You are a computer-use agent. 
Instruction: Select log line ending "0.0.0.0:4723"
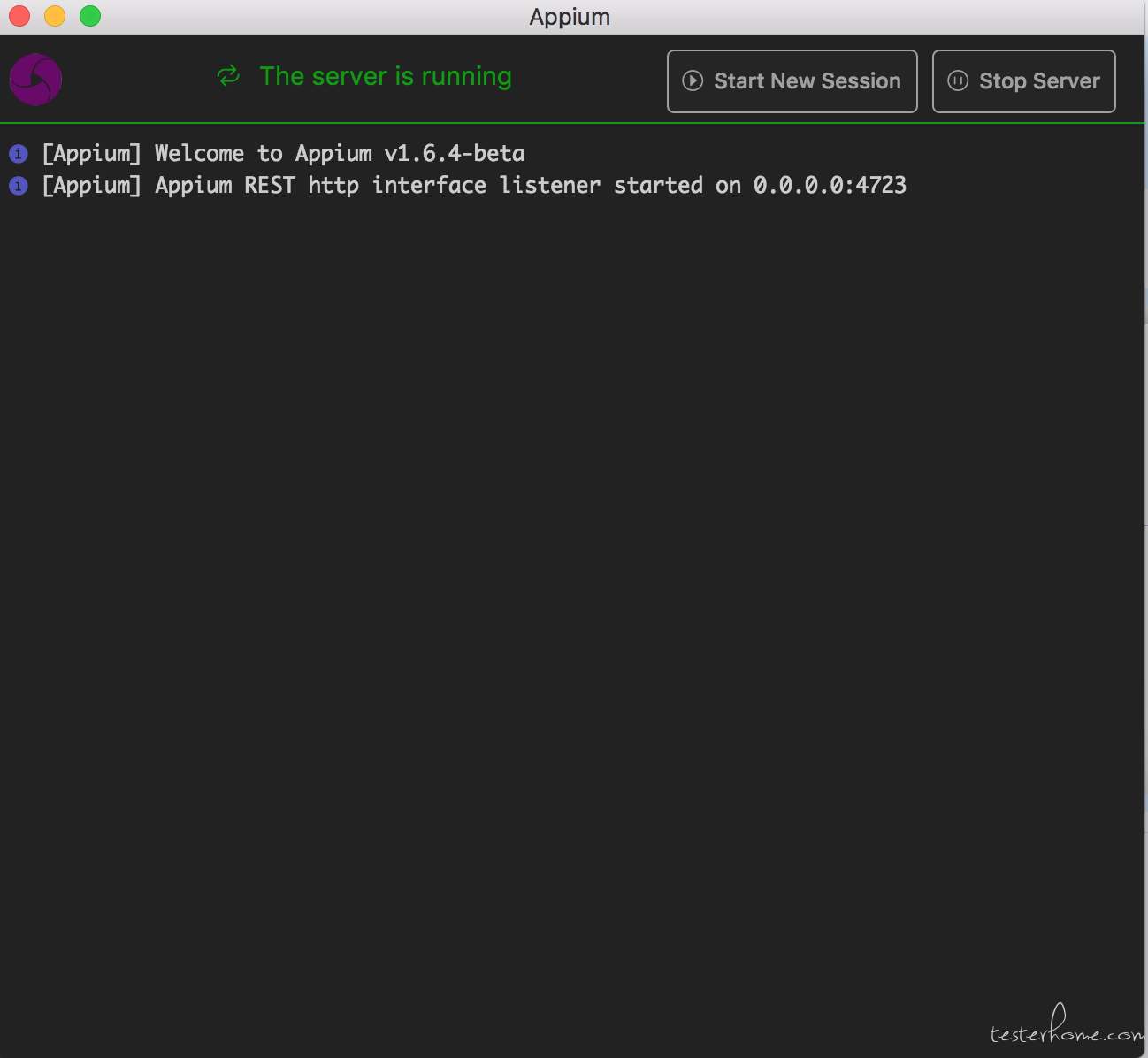474,186
